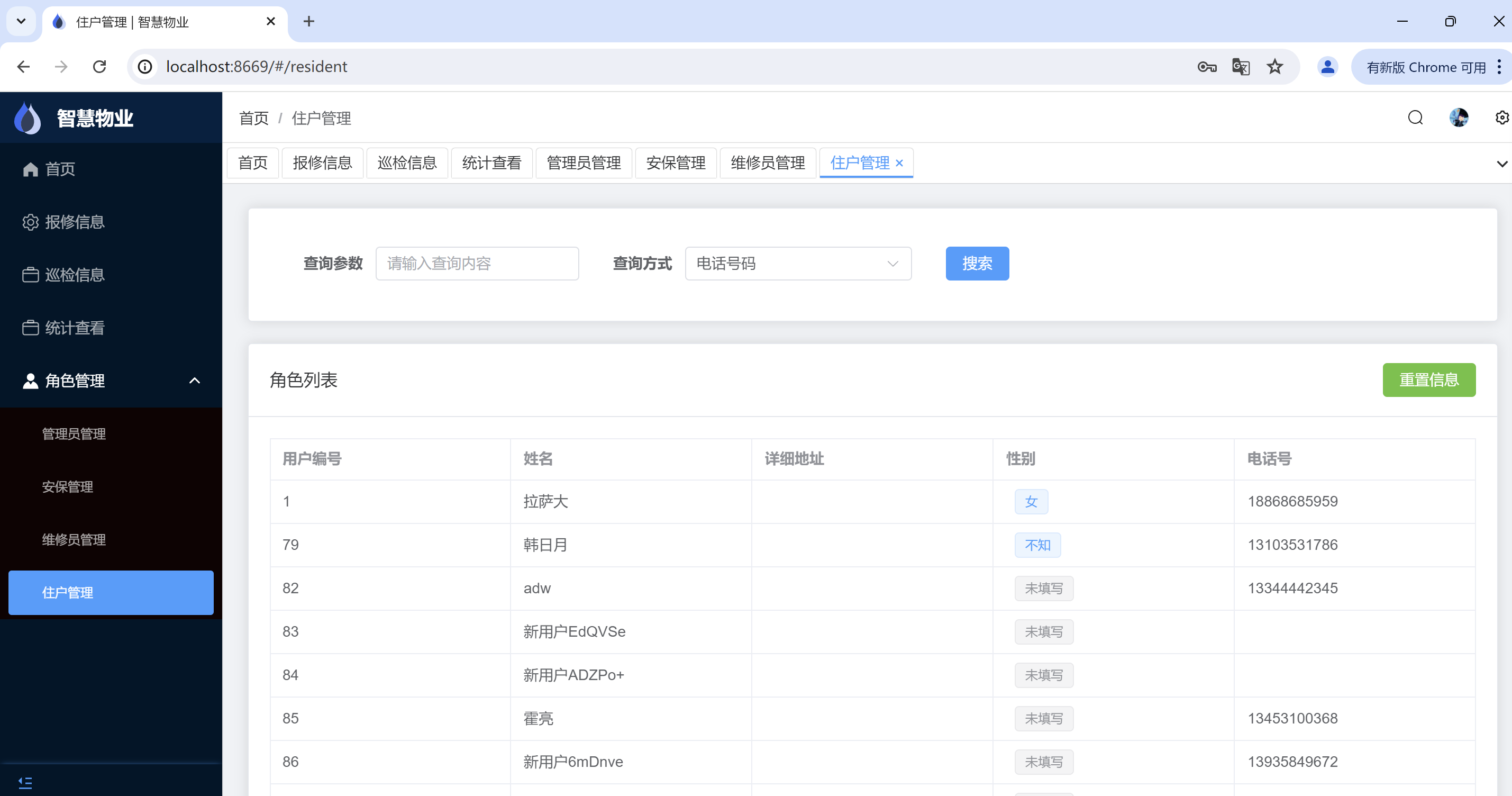Click the 智慧物业 water-drop logo in sidebar
The height and width of the screenshot is (796, 1512).
(x=28, y=118)
